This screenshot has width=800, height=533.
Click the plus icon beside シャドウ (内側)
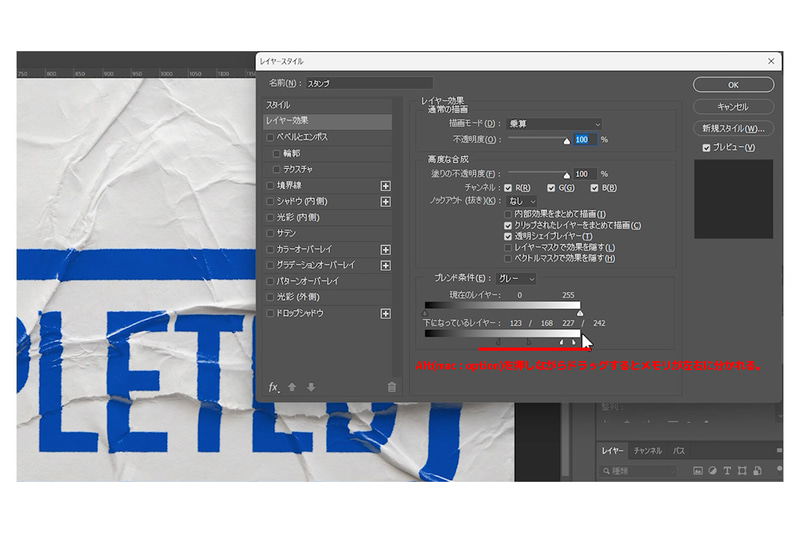click(385, 202)
